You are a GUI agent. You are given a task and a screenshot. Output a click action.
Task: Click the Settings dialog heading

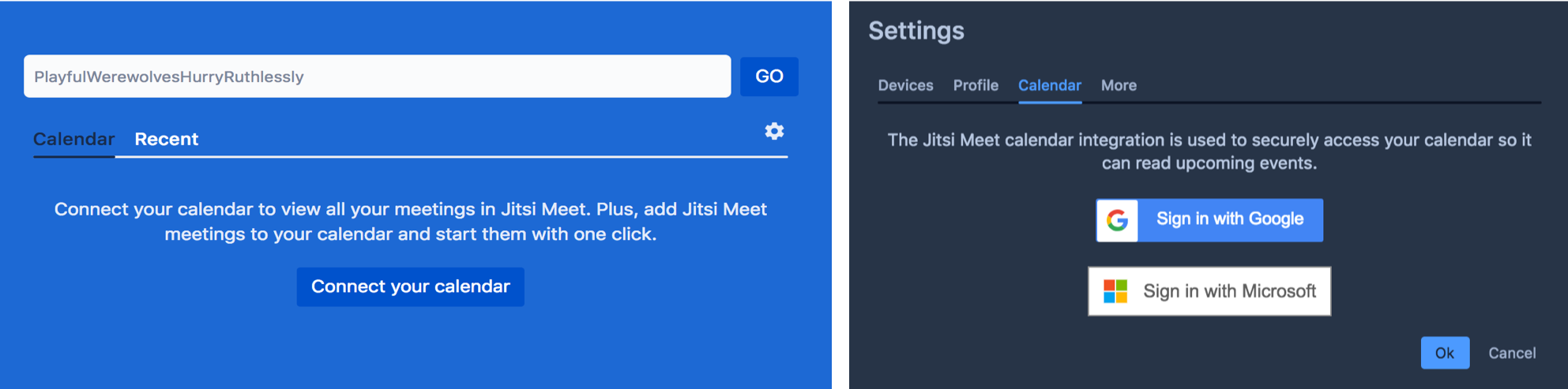(x=916, y=31)
